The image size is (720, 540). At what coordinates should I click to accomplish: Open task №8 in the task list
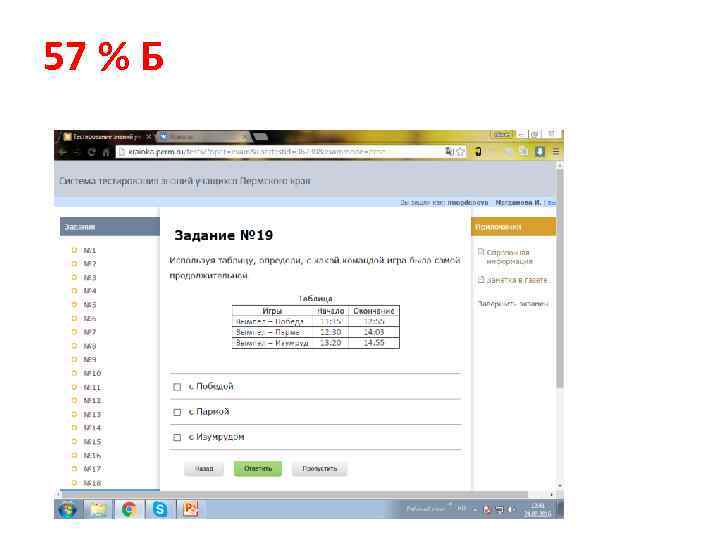[90, 346]
